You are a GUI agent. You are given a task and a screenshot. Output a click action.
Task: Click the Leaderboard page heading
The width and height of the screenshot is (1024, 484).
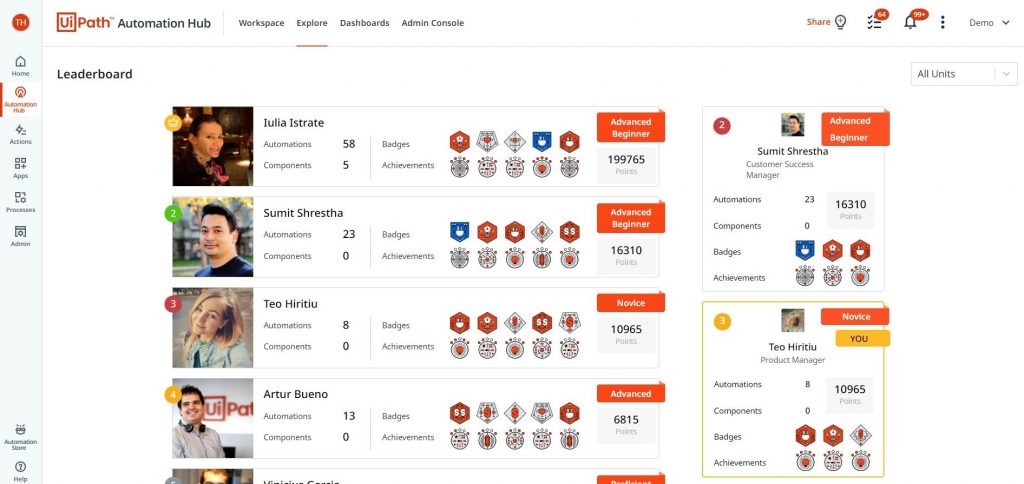tap(95, 74)
